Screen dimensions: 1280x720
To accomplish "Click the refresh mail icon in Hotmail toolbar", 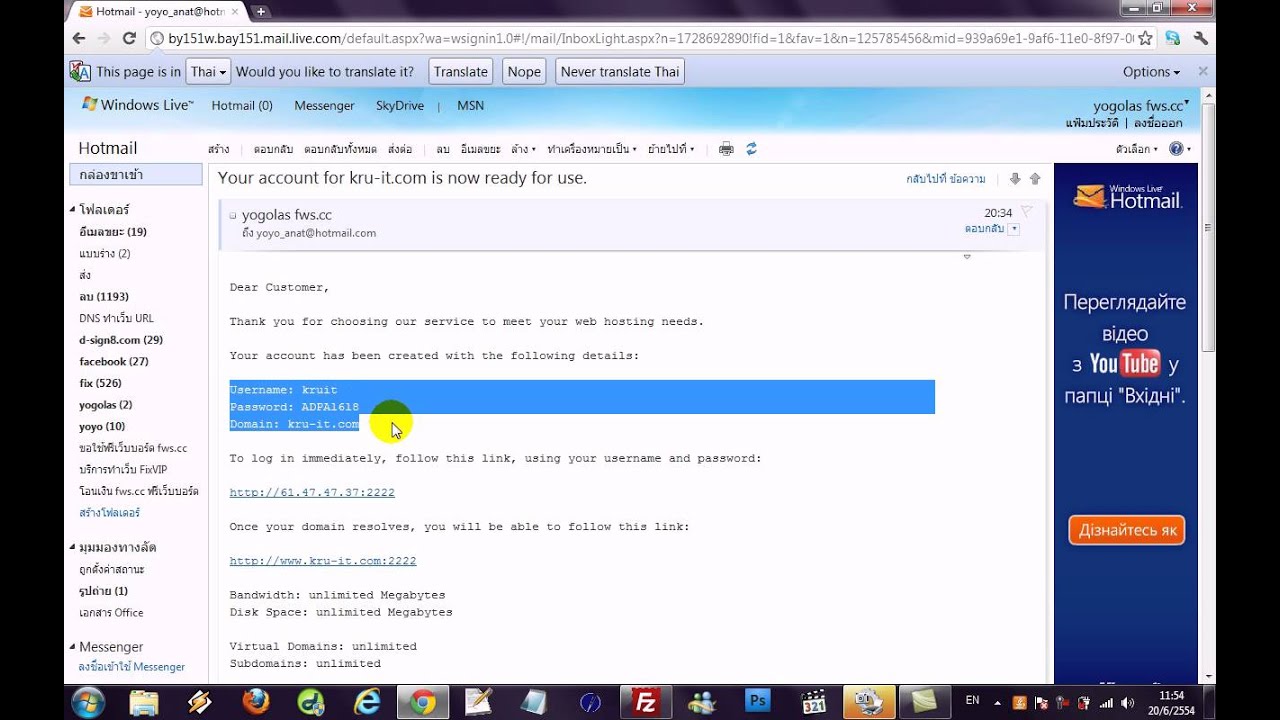I will [751, 149].
